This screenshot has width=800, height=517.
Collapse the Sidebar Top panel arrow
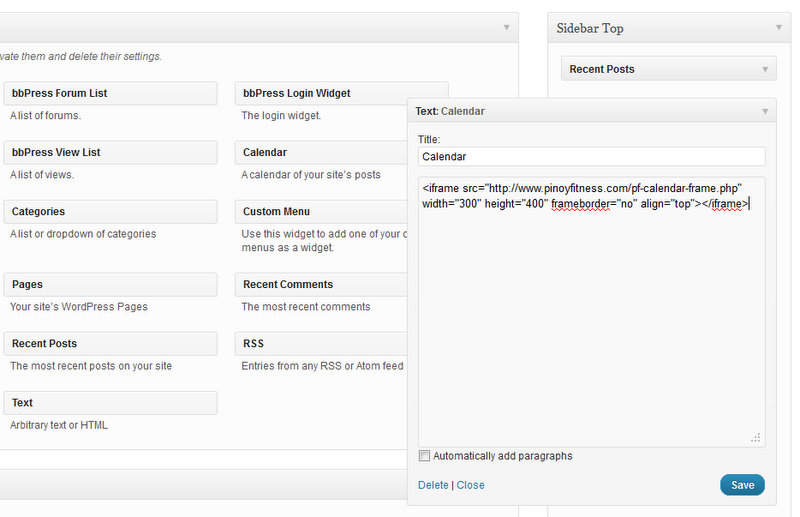[x=778, y=28]
